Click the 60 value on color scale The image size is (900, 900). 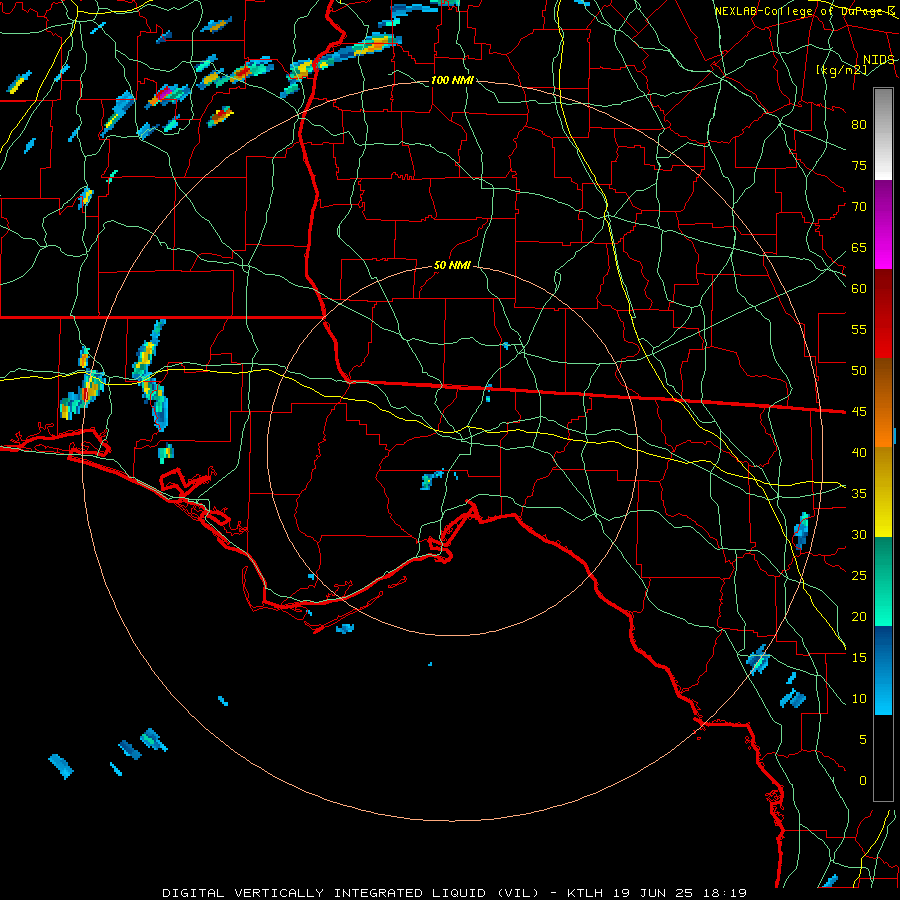(x=859, y=289)
